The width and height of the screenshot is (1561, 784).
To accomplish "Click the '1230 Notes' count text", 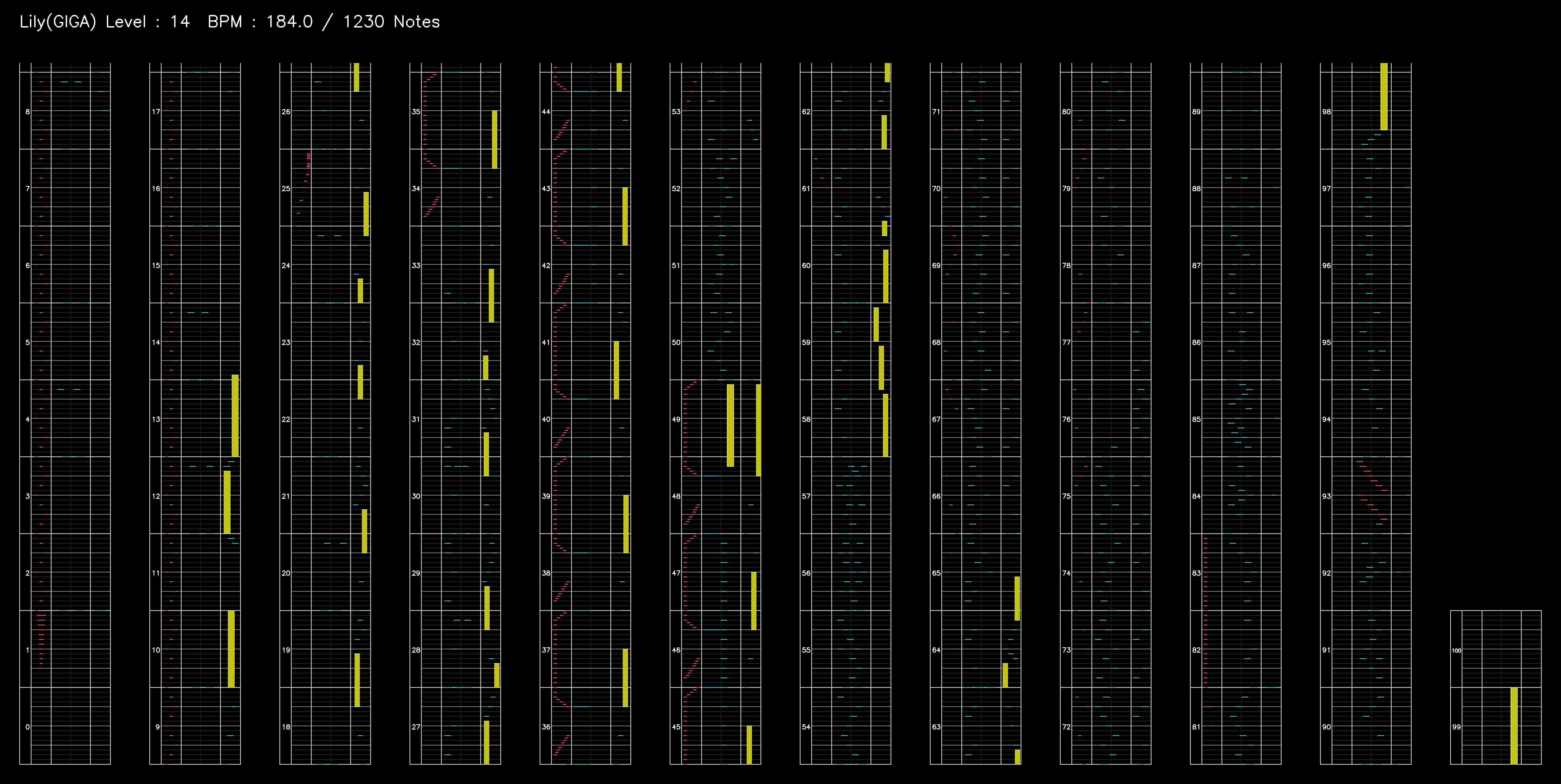I will point(392,22).
